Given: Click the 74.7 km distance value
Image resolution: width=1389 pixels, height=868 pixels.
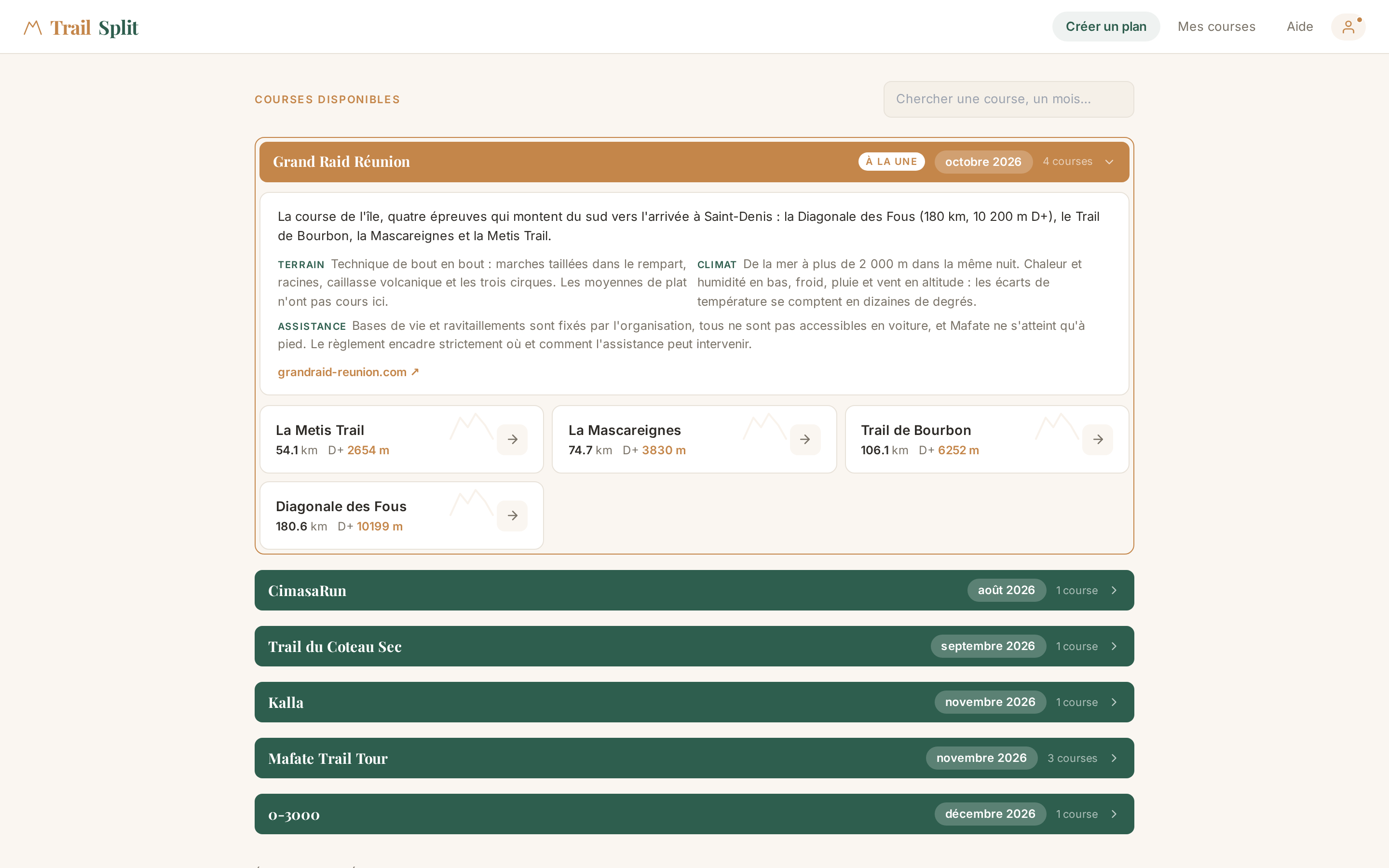Looking at the screenshot, I should click(x=590, y=450).
